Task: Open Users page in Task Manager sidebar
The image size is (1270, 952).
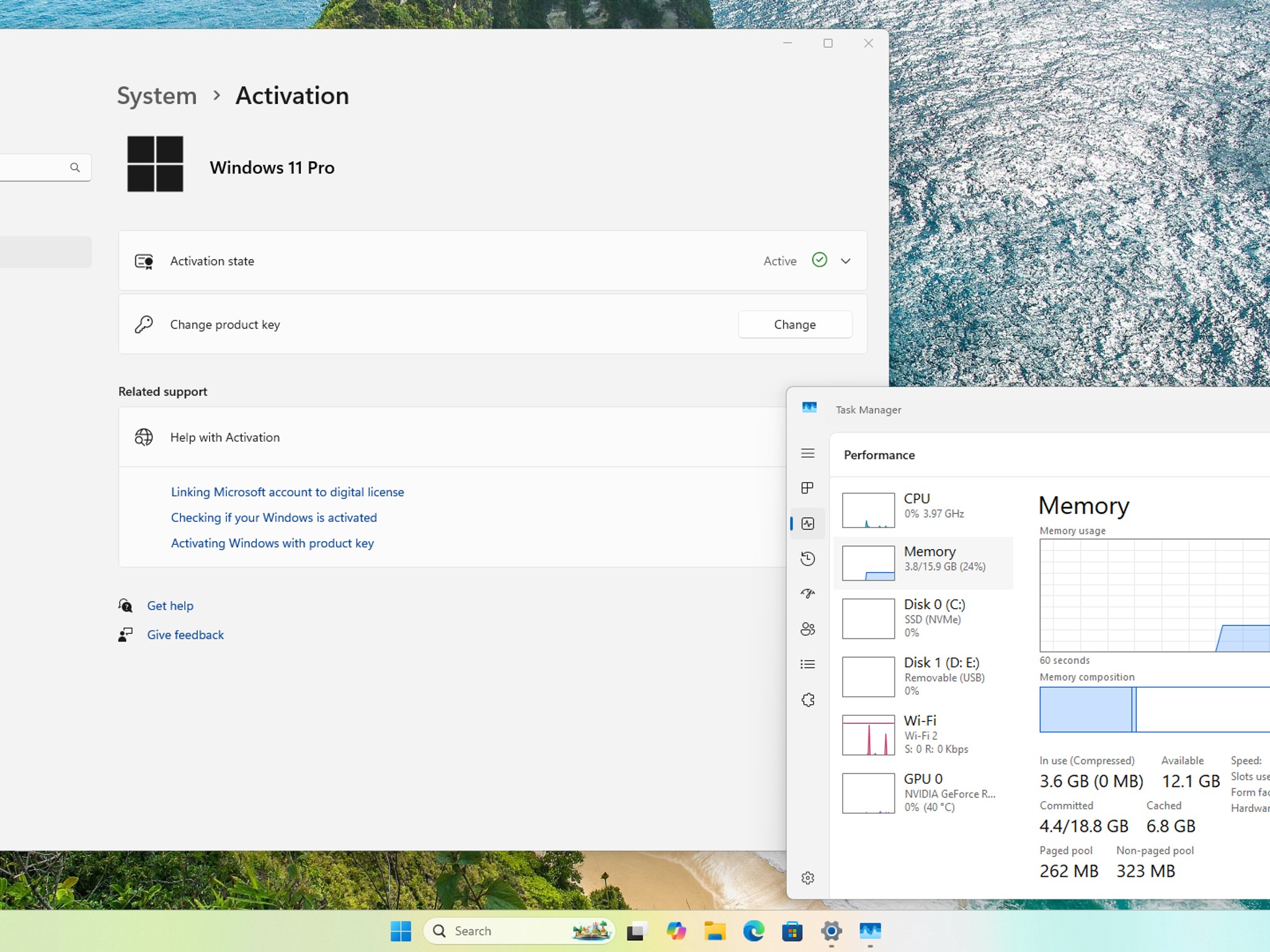Action: point(807,629)
